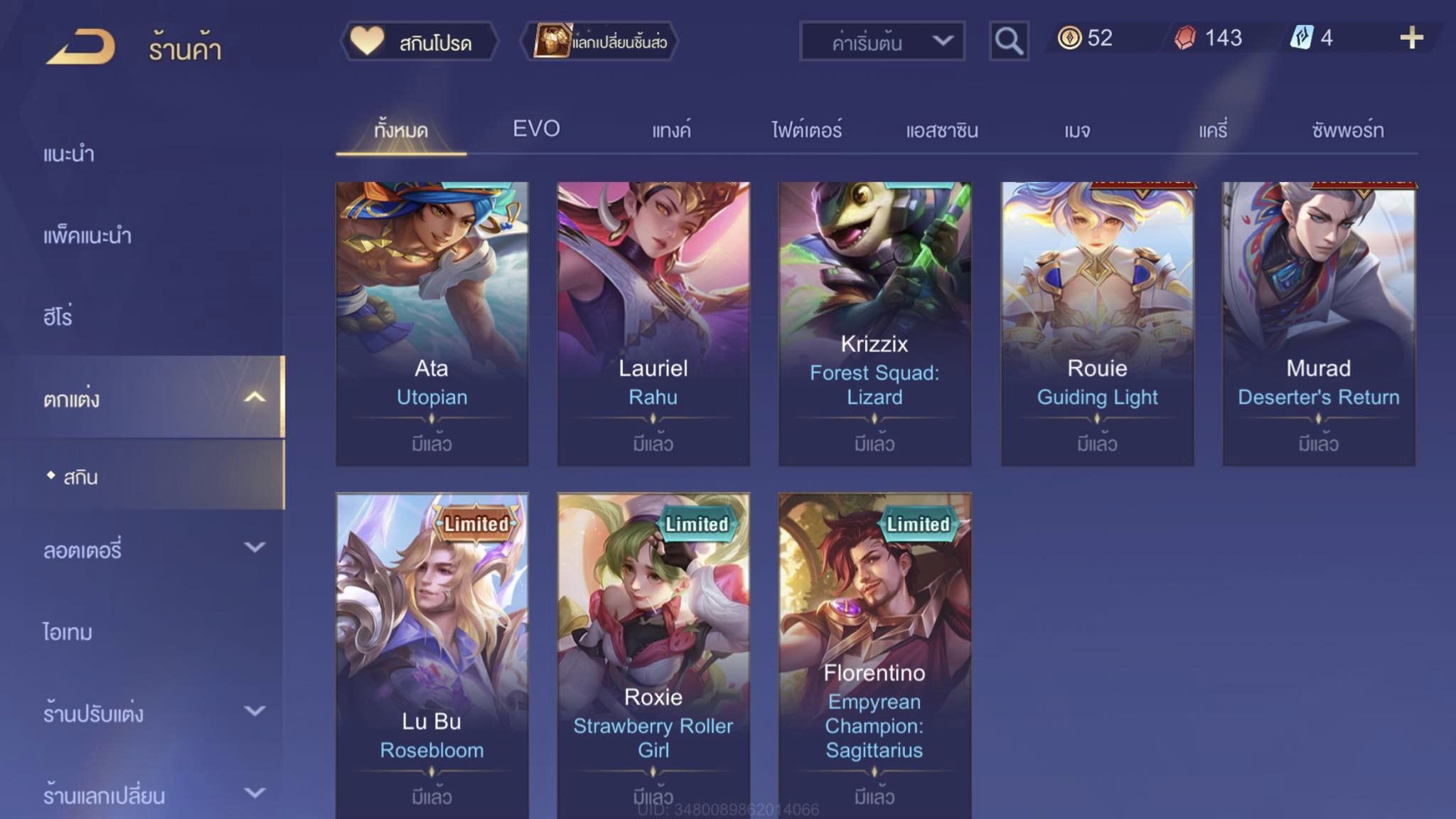Image resolution: width=1456 pixels, height=819 pixels.
Task: Tap the golden back arrow icon
Action: 81,47
